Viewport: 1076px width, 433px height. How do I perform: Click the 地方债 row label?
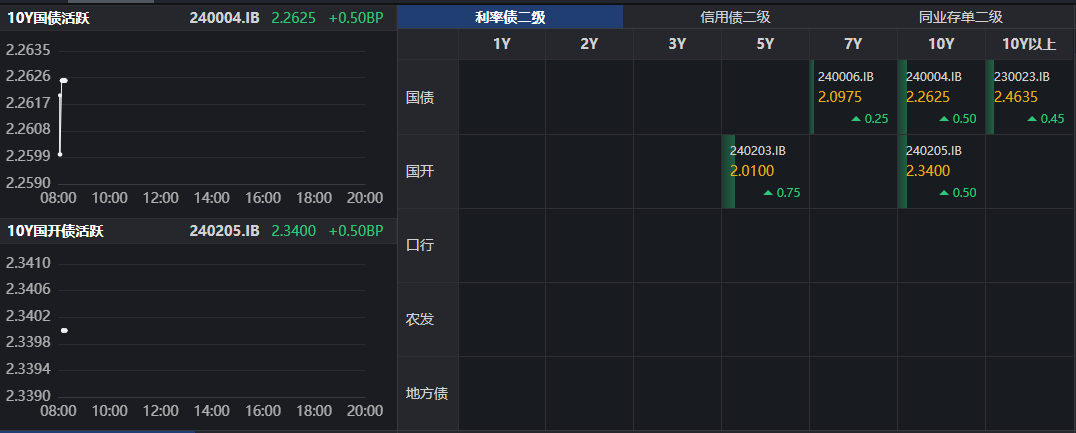point(427,393)
